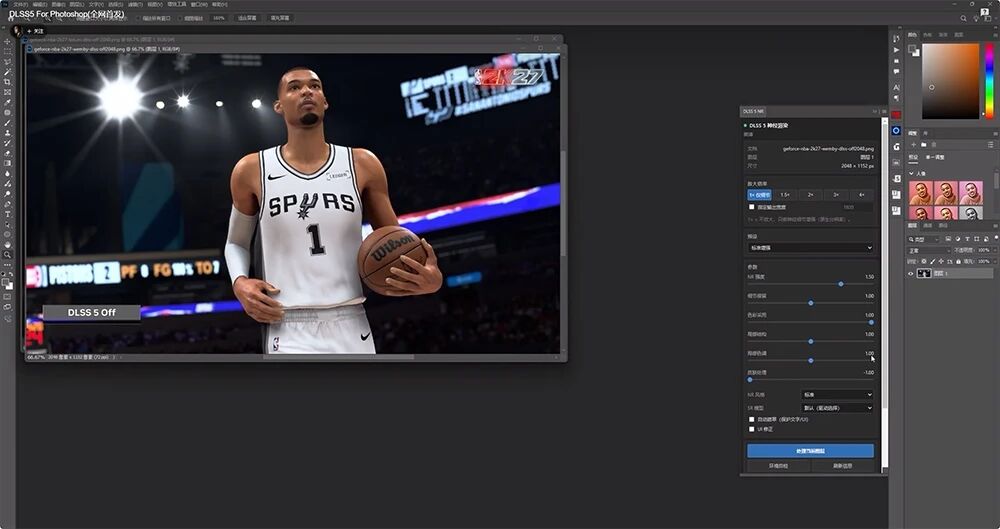Select the 1× upscale factor option
The image size is (1000, 529).
(759, 195)
